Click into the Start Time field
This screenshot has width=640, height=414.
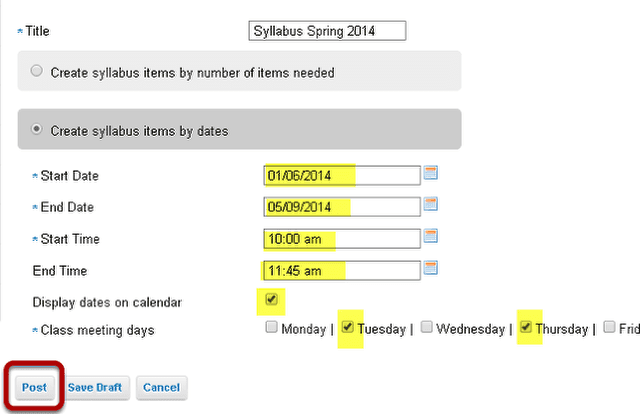(x=342, y=239)
